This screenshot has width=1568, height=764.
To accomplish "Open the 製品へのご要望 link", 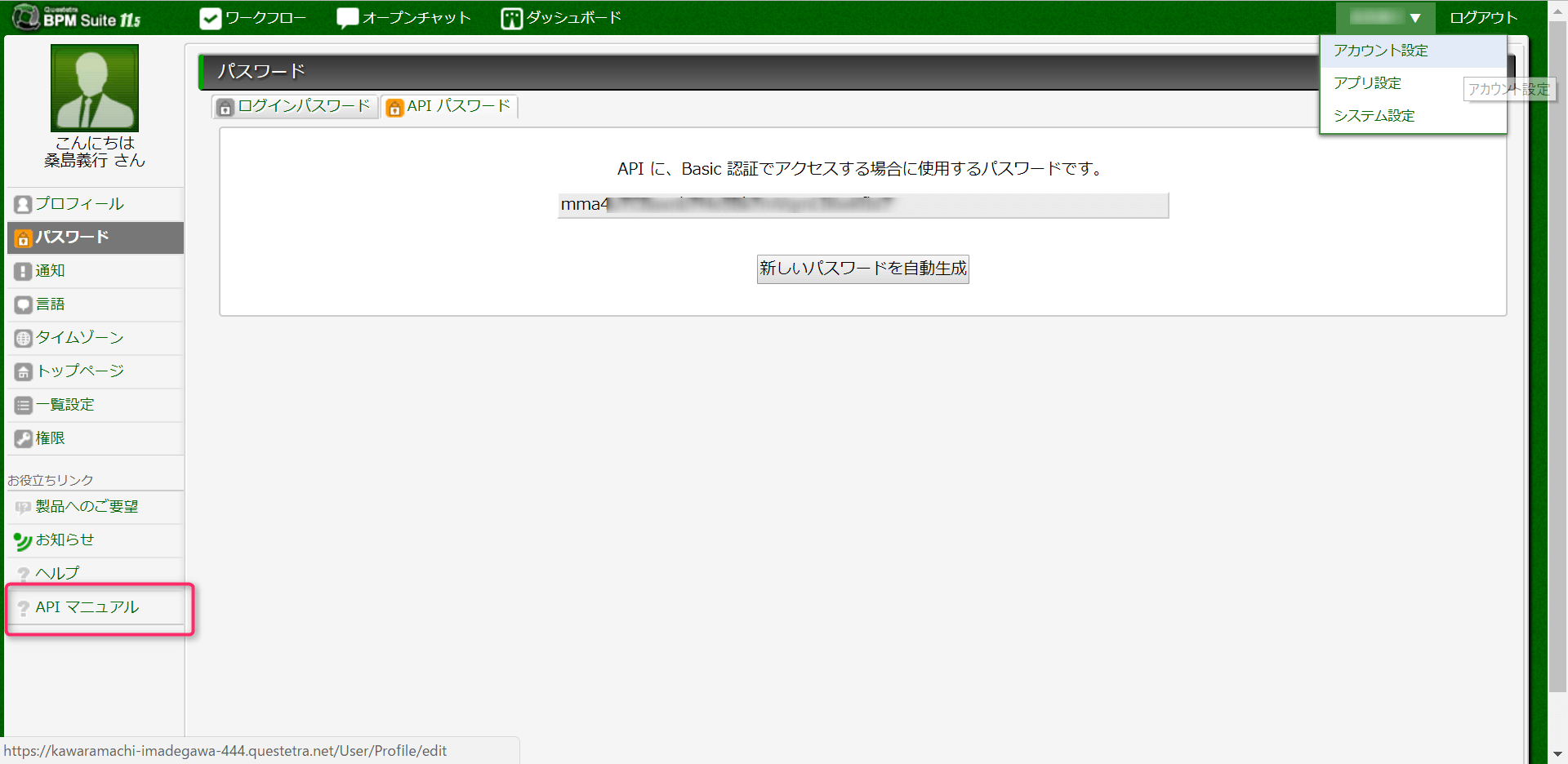I will click(95, 507).
